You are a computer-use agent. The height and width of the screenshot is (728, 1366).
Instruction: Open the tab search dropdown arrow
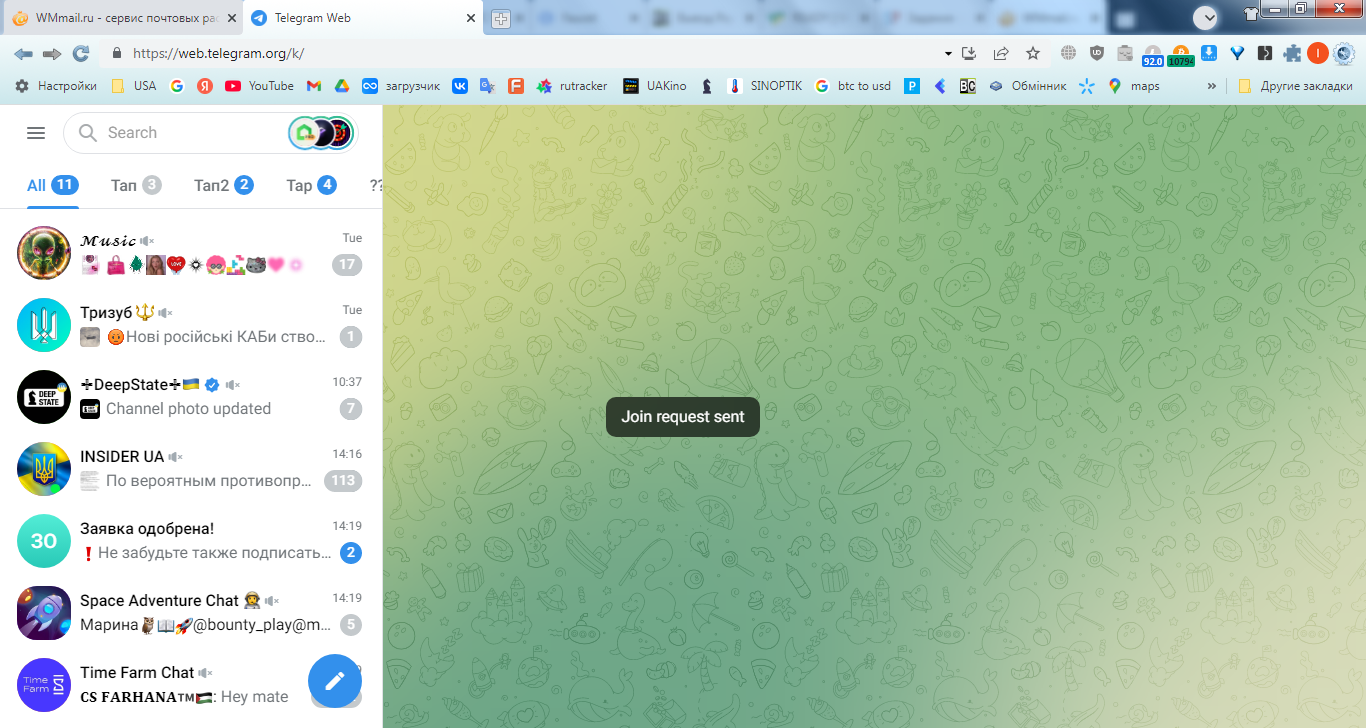pos(1206,17)
